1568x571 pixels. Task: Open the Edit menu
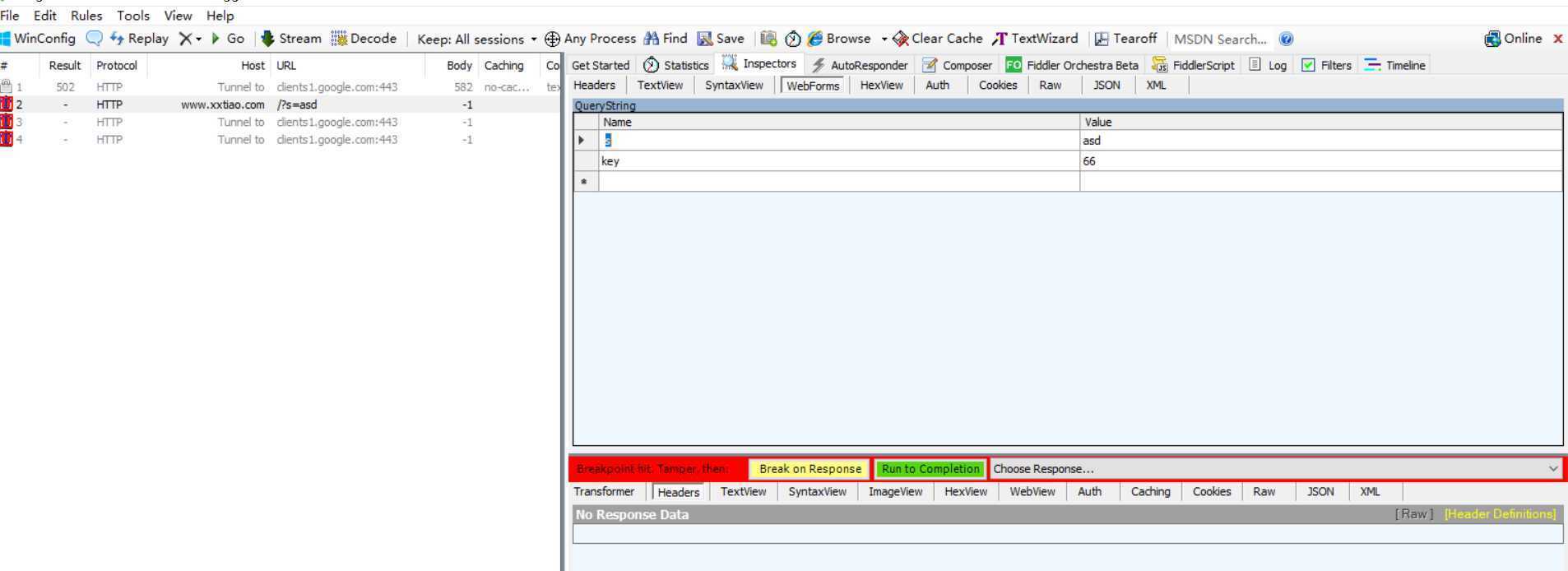tap(45, 16)
